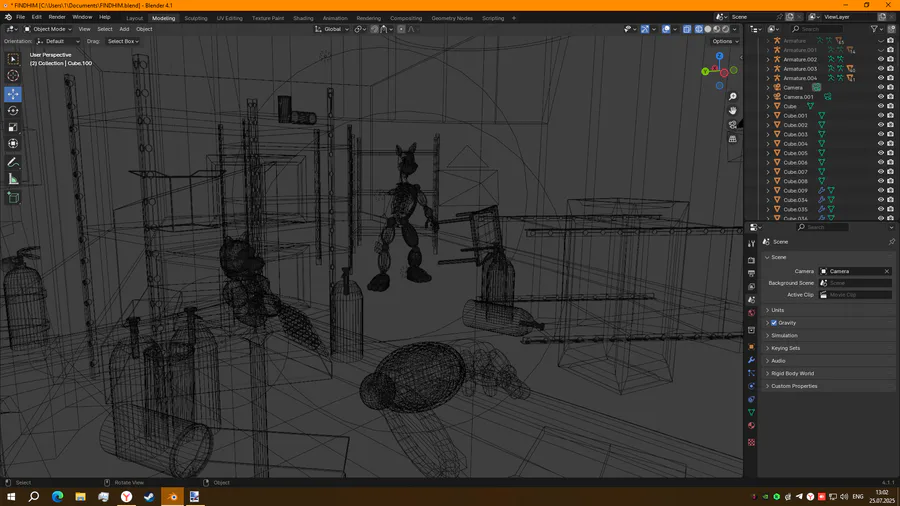The image size is (900, 506).
Task: Activate the Move tool
Action: click(x=13, y=94)
